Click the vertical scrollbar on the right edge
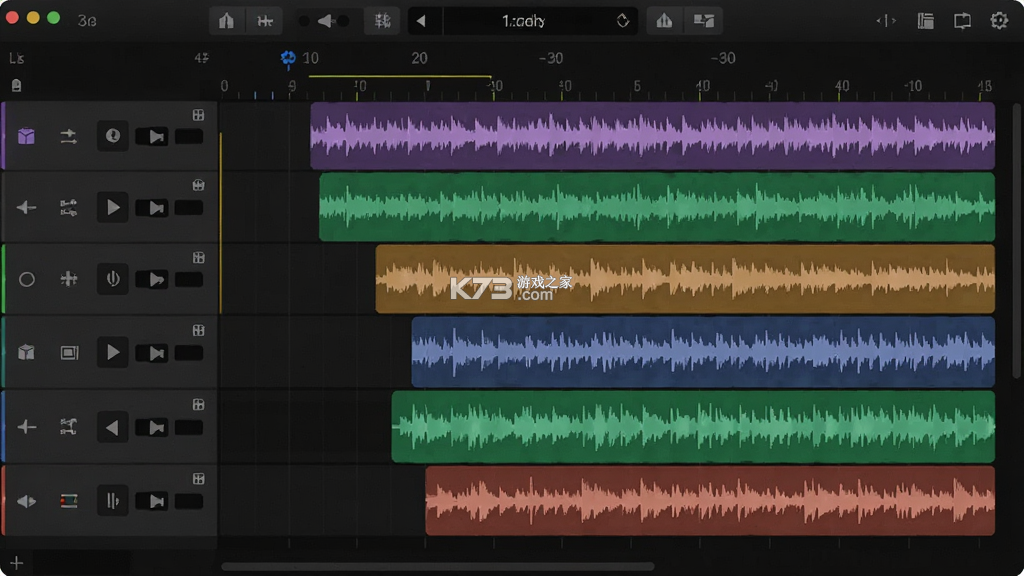The height and width of the screenshot is (576, 1024). pyautogui.click(x=1016, y=240)
